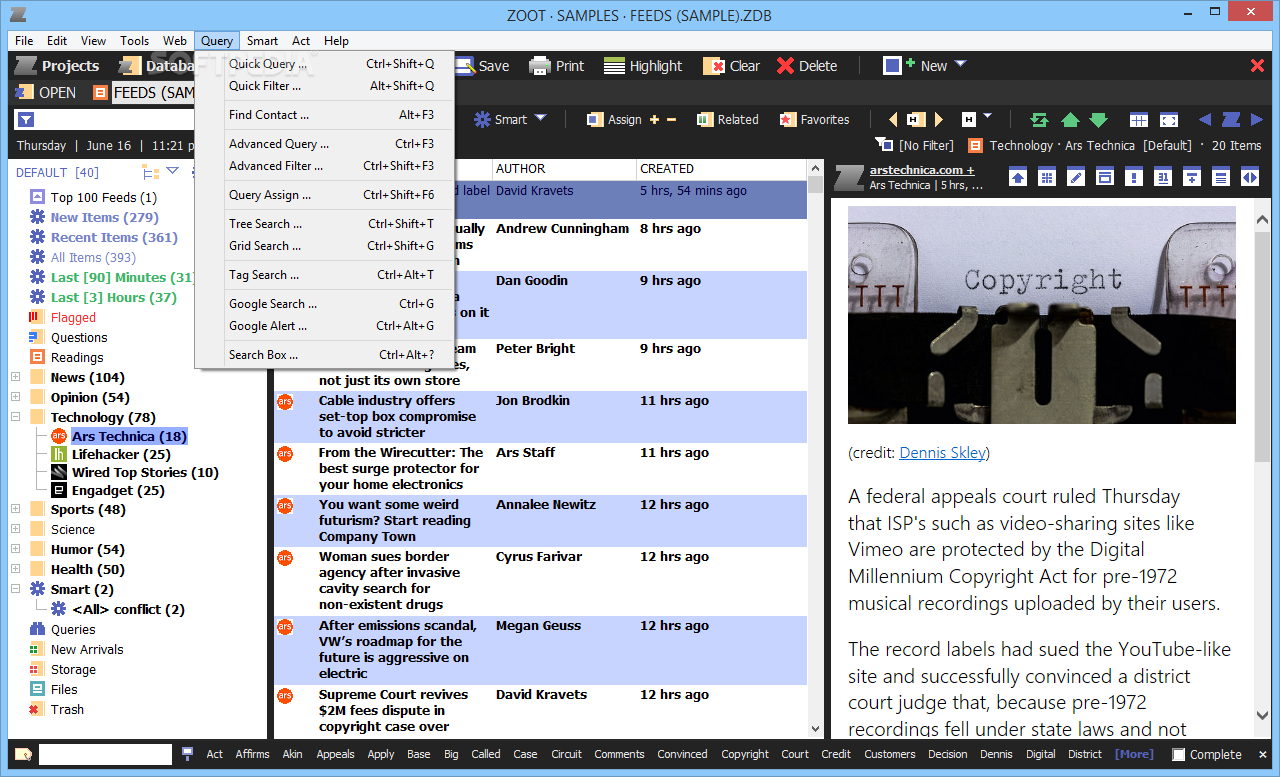Choose Tag Search in the menu

[325, 275]
